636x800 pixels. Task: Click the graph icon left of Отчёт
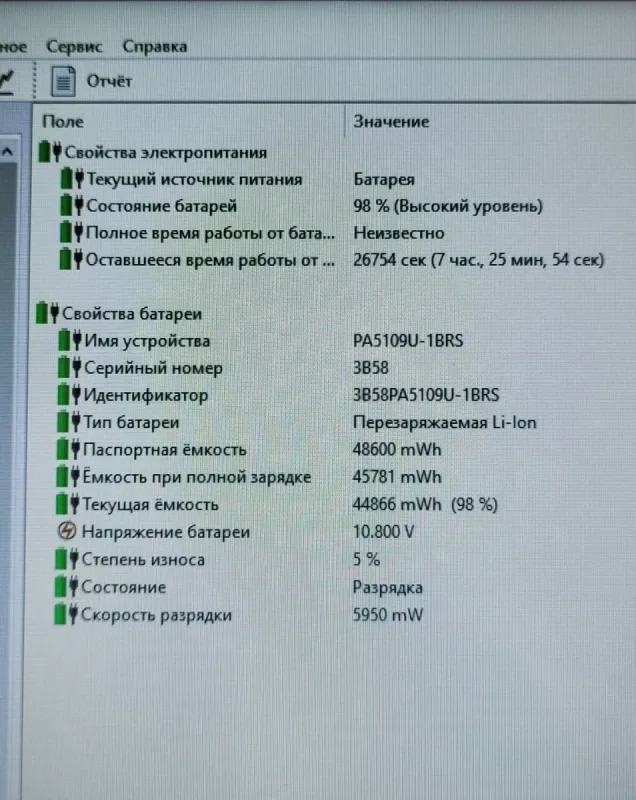pyautogui.click(x=6, y=79)
